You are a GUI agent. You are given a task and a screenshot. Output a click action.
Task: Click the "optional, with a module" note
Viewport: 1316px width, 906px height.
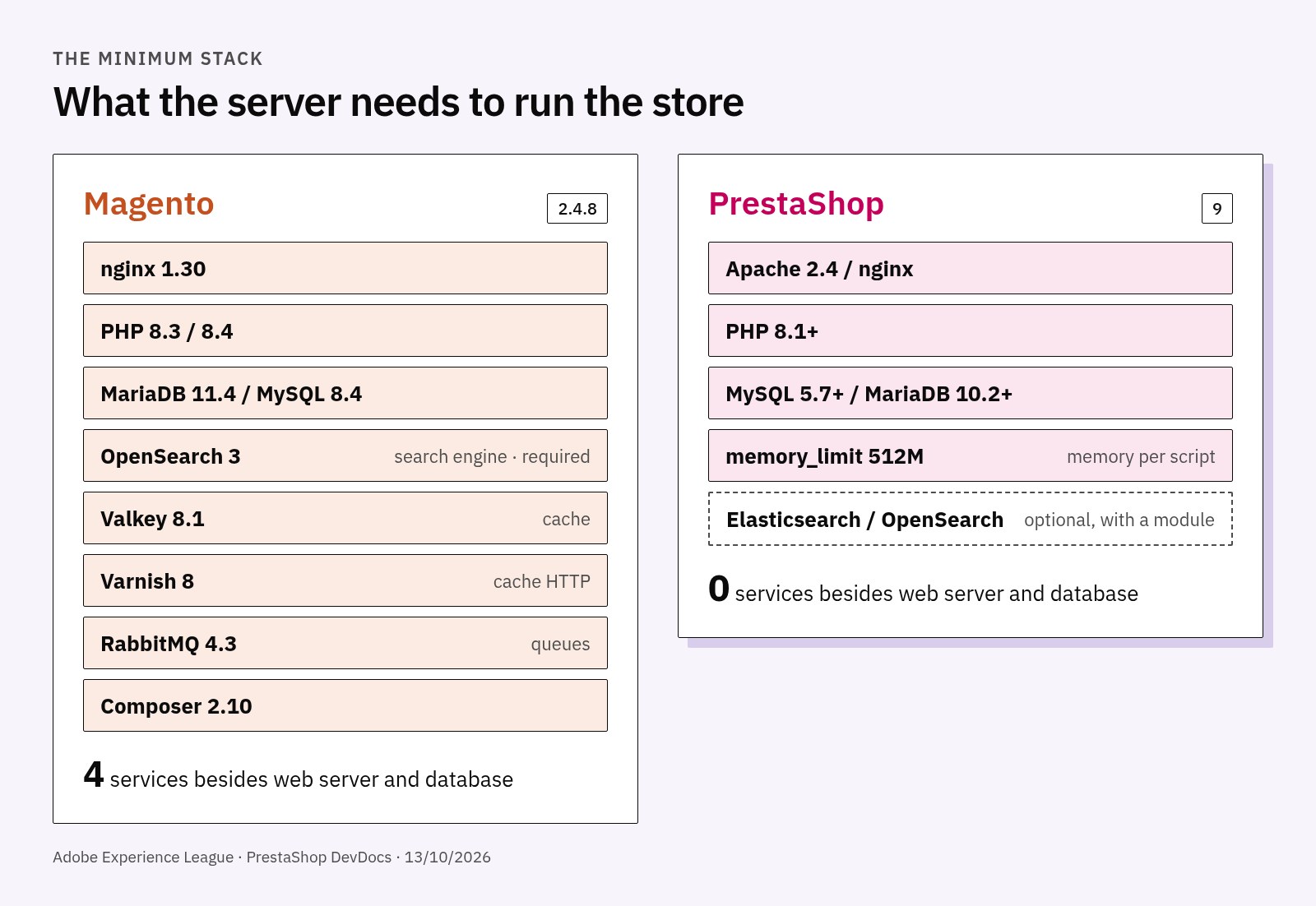click(1119, 520)
